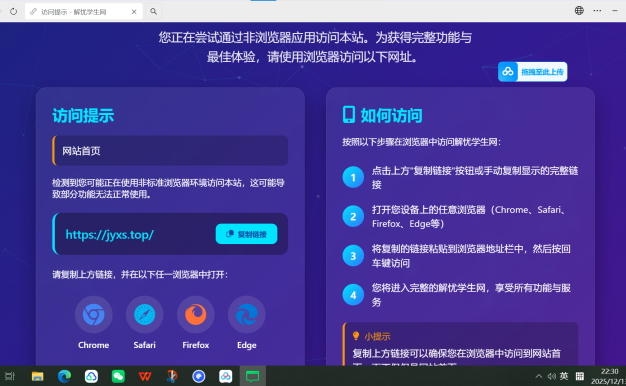Open Task View on the taskbar

[x=10, y=376]
